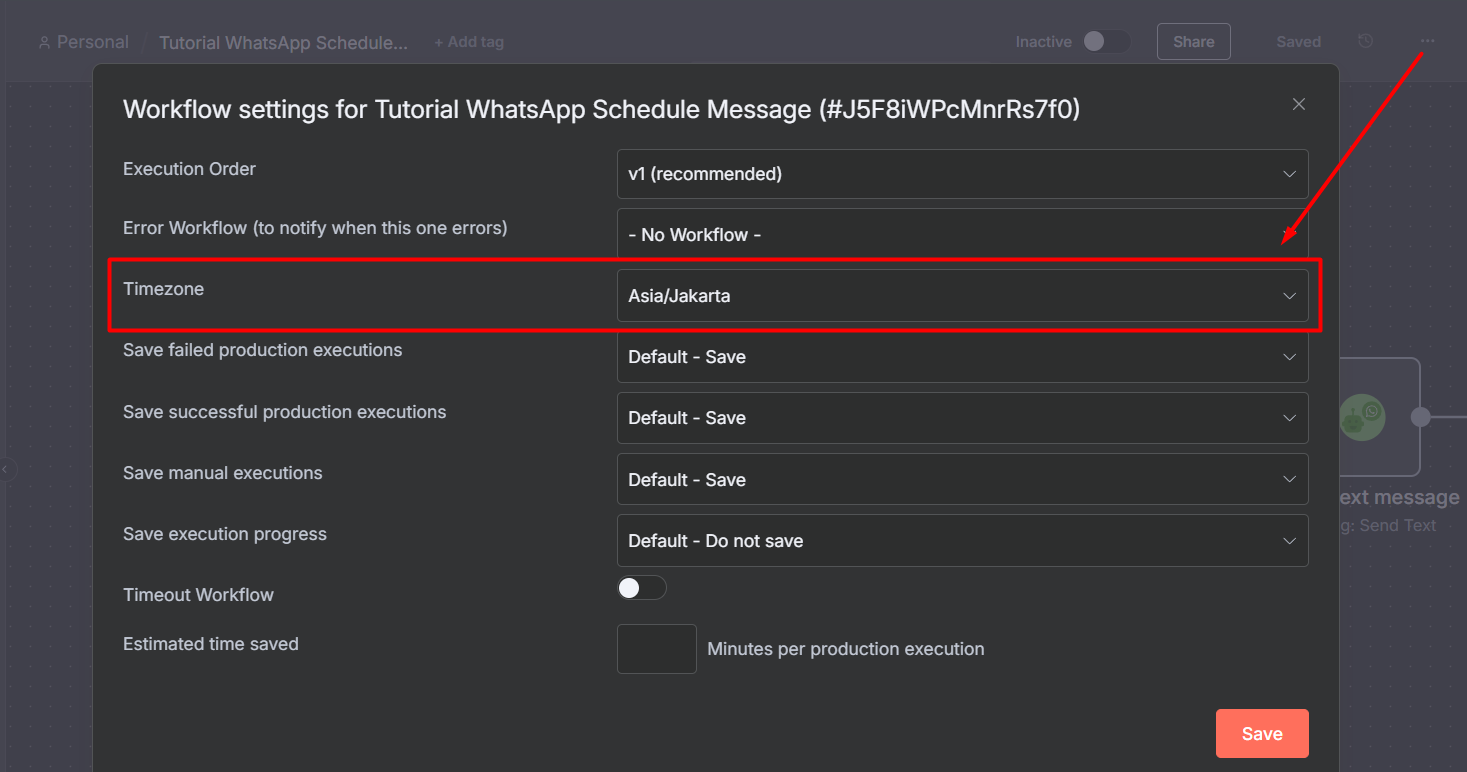Click Minutes per production execution text
The image size is (1467, 772).
(845, 649)
